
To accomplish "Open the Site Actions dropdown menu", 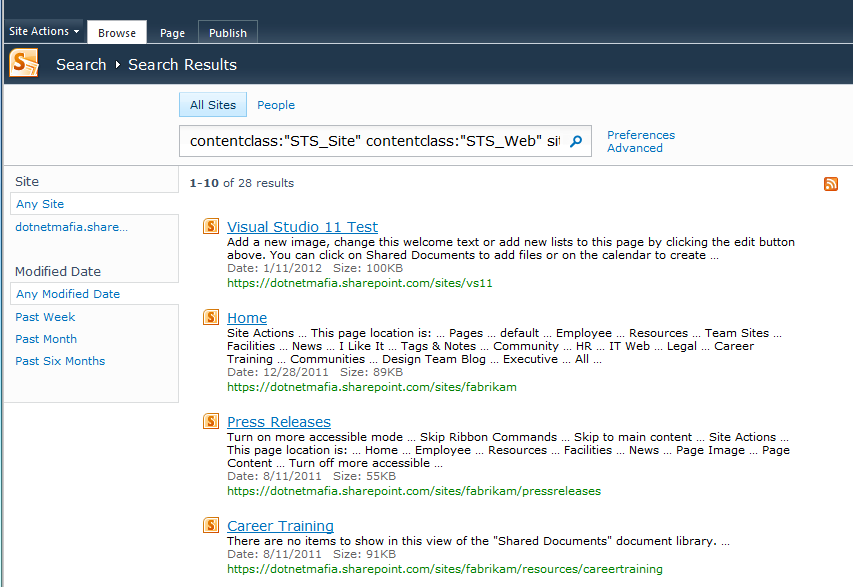I will pyautogui.click(x=44, y=32).
